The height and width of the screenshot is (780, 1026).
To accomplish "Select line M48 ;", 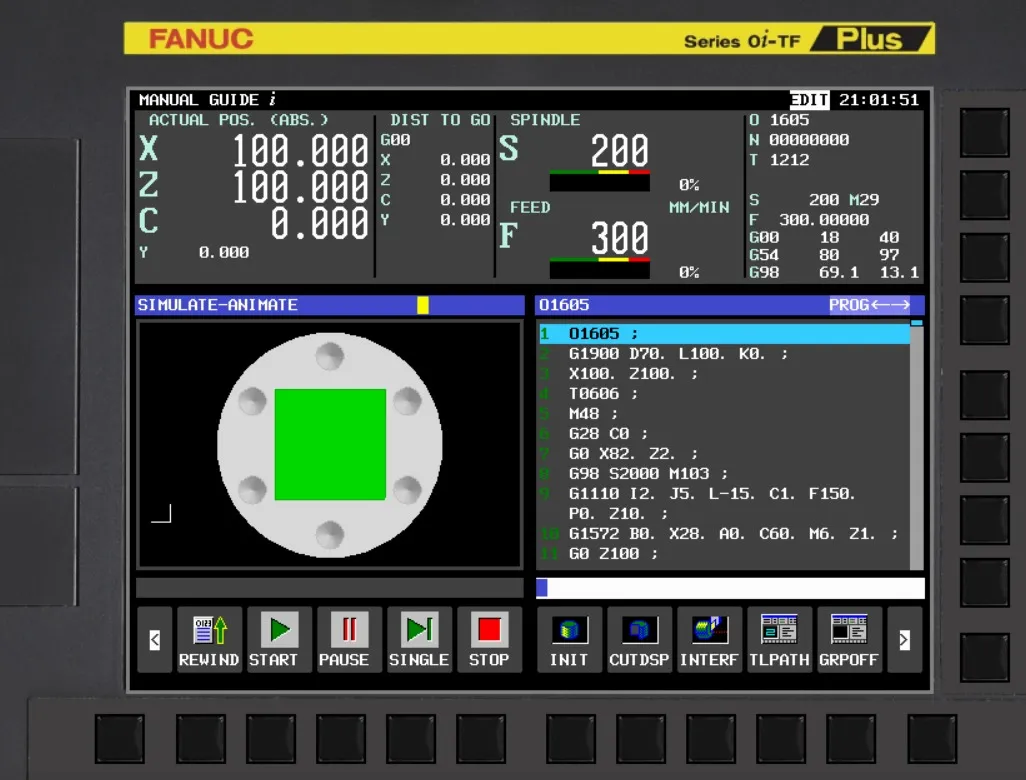I will pyautogui.click(x=724, y=414).
